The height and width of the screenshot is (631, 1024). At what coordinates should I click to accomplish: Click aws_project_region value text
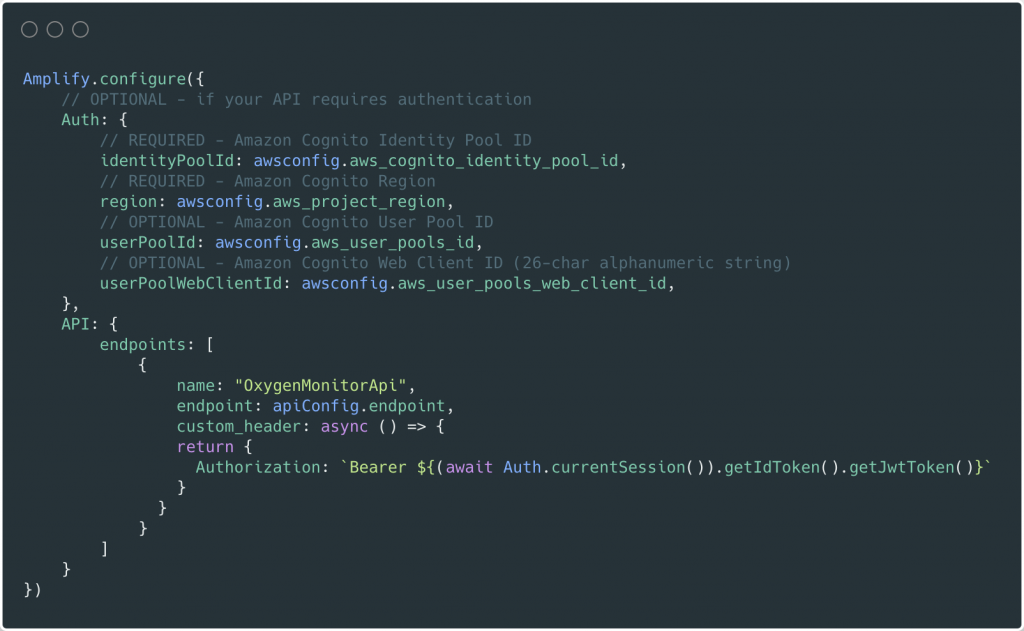(x=359, y=202)
